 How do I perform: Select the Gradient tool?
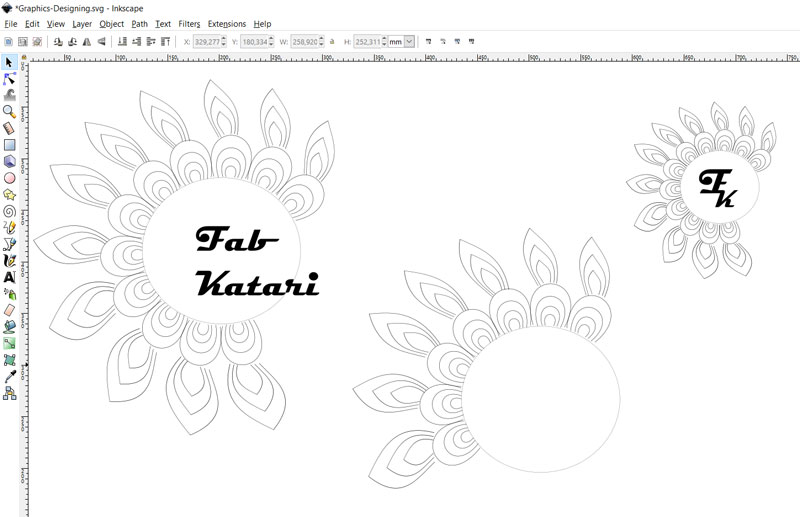tap(9, 343)
